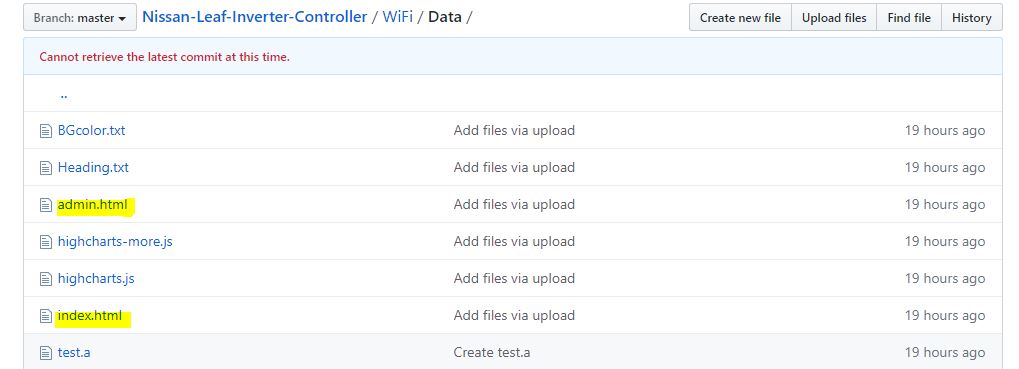The width and height of the screenshot is (1019, 369).
Task: Choose the Upload files button
Action: pos(834,18)
